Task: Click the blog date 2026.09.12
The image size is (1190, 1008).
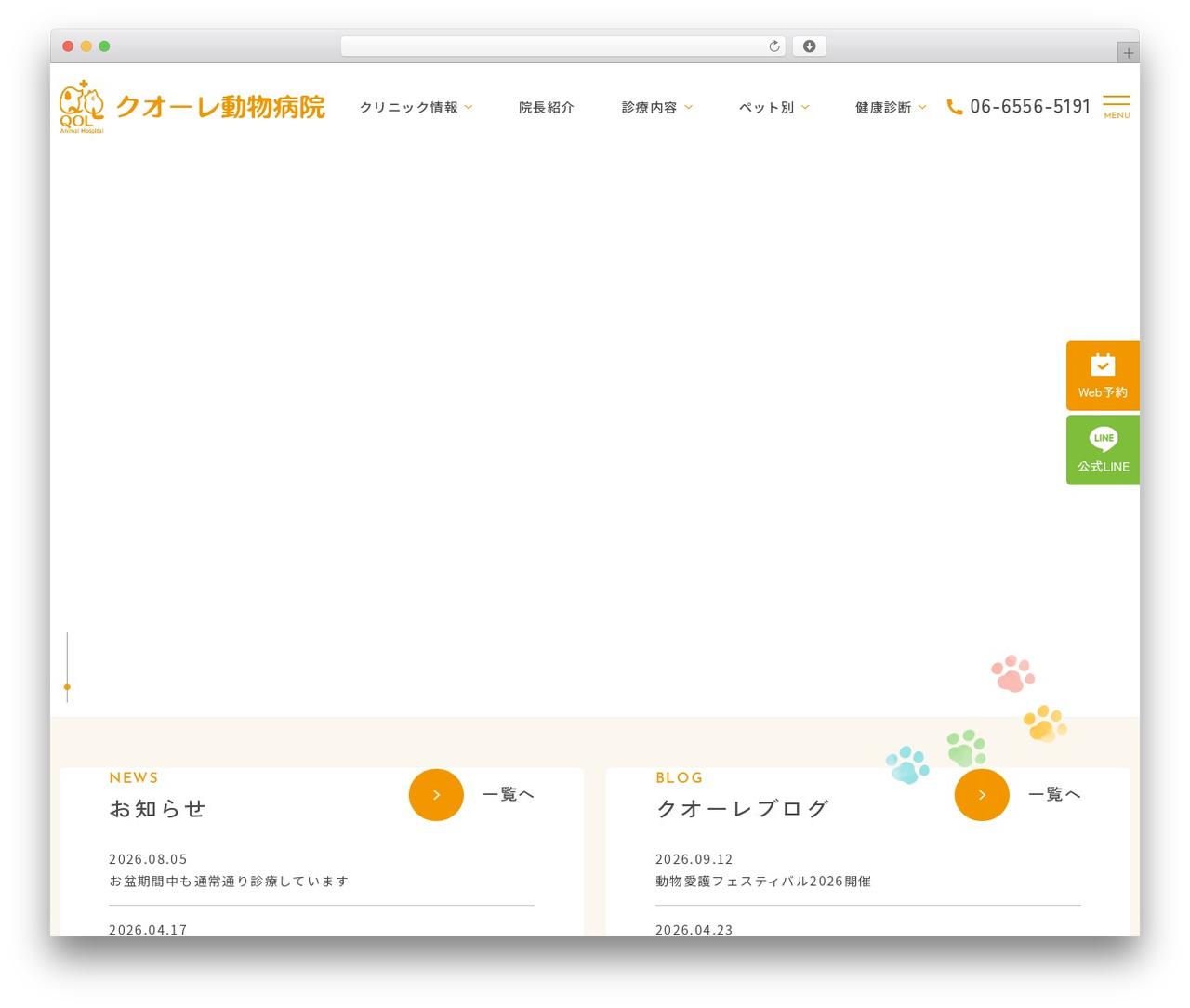Action: click(694, 859)
